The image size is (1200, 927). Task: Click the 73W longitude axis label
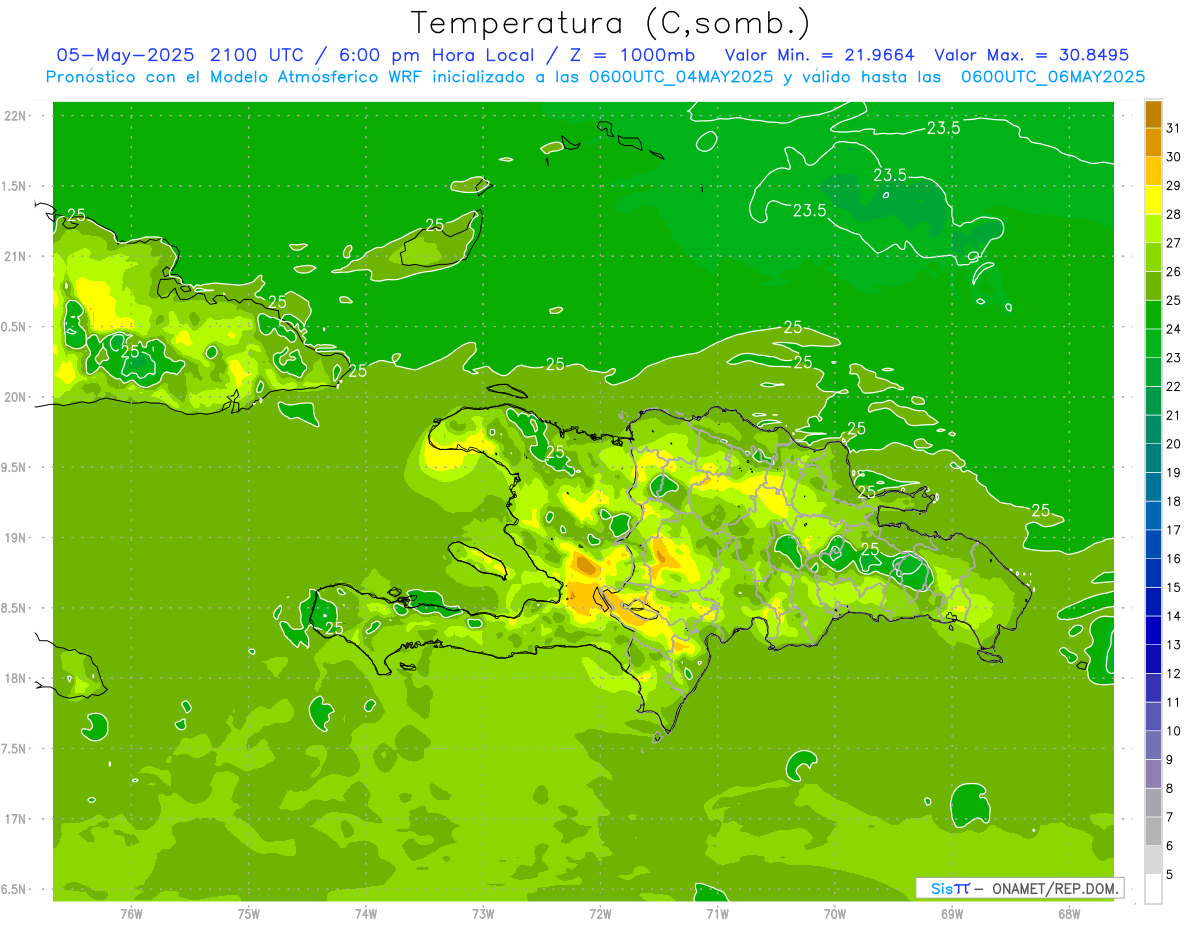point(483,914)
